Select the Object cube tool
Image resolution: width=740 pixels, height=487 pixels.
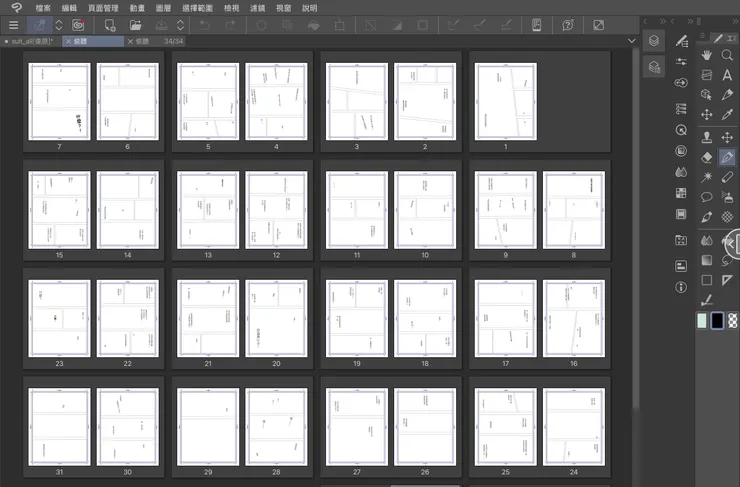[706, 95]
